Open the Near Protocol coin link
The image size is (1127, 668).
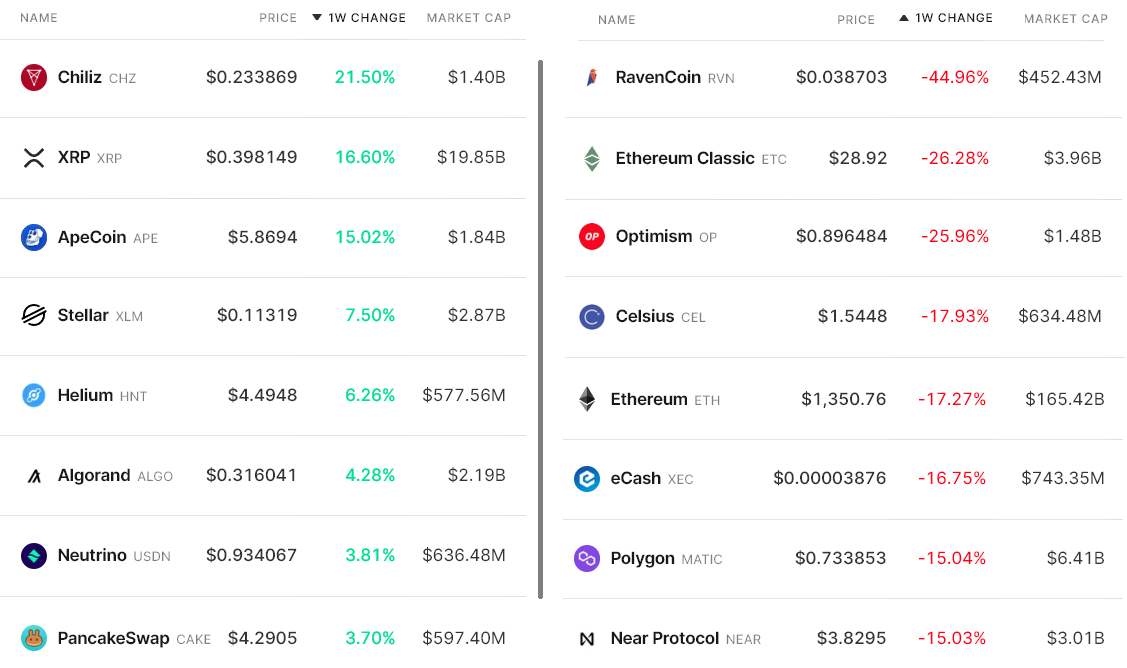(x=664, y=638)
